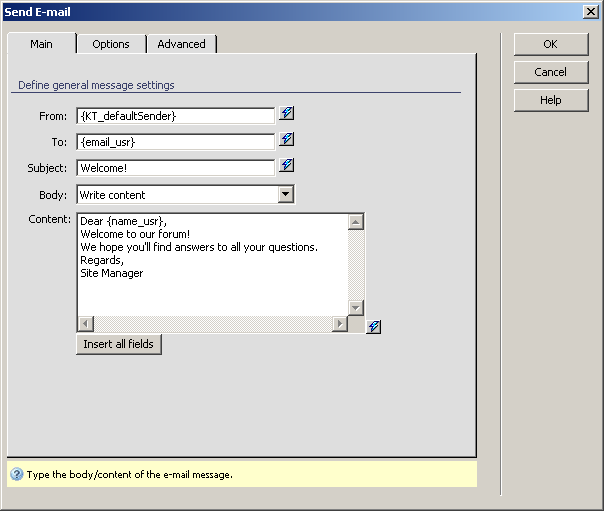Viewport: 604px width, 511px height.
Task: Go to the Advanced tab
Action: click(181, 44)
